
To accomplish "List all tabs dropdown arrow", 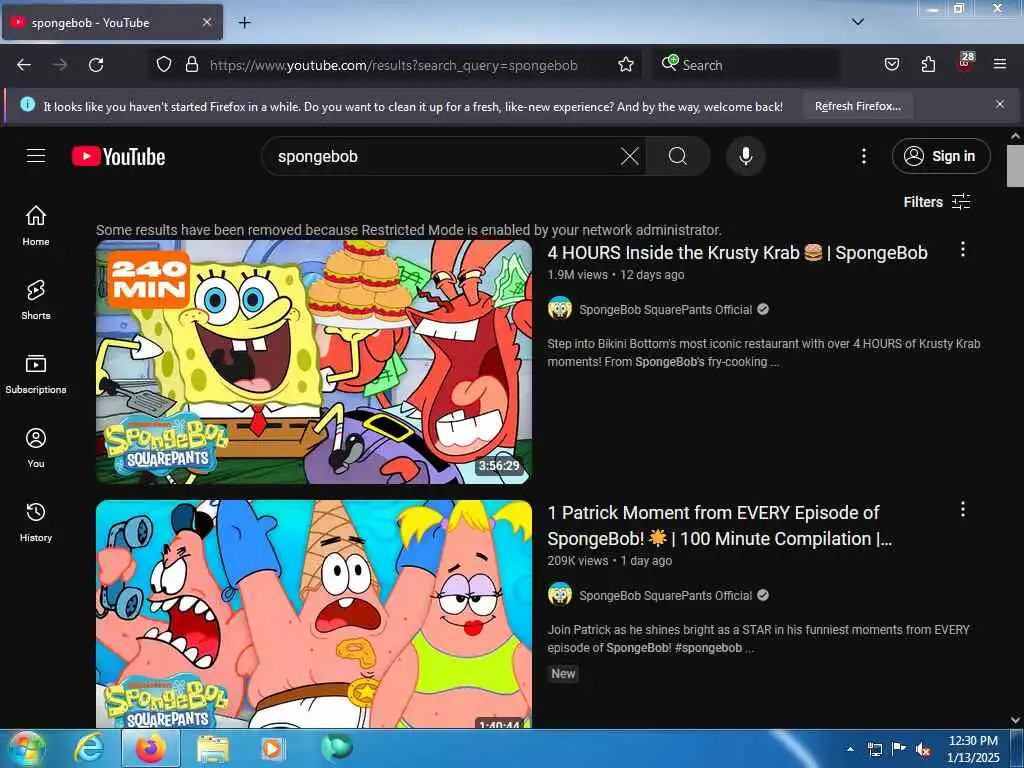I will (x=858, y=22).
